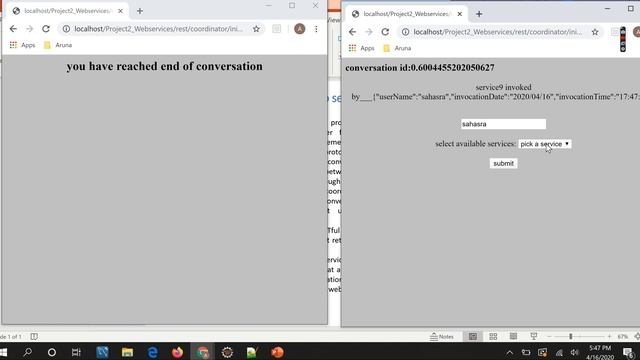Open notification center in taskbar
Viewport: 640px width, 360px height.
pos(629,352)
